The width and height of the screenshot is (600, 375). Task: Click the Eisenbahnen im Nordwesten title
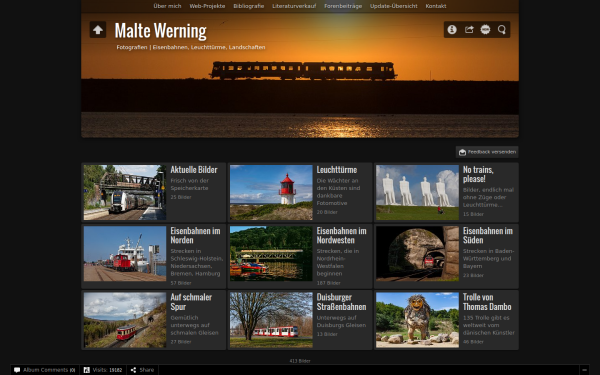coord(341,235)
